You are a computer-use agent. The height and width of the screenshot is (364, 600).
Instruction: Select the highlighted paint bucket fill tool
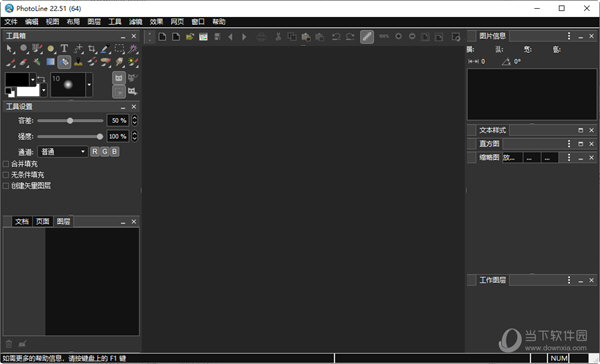(x=64, y=62)
